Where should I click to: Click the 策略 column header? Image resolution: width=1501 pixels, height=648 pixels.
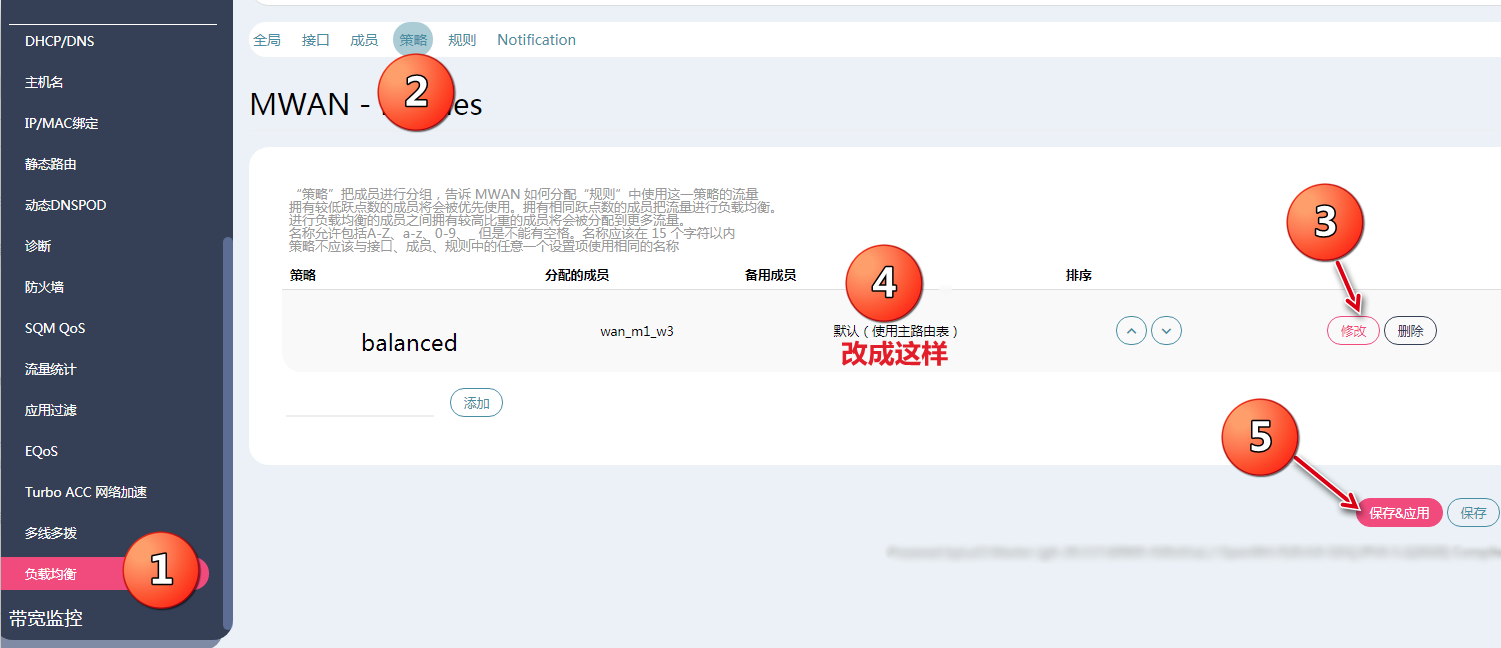pos(303,275)
